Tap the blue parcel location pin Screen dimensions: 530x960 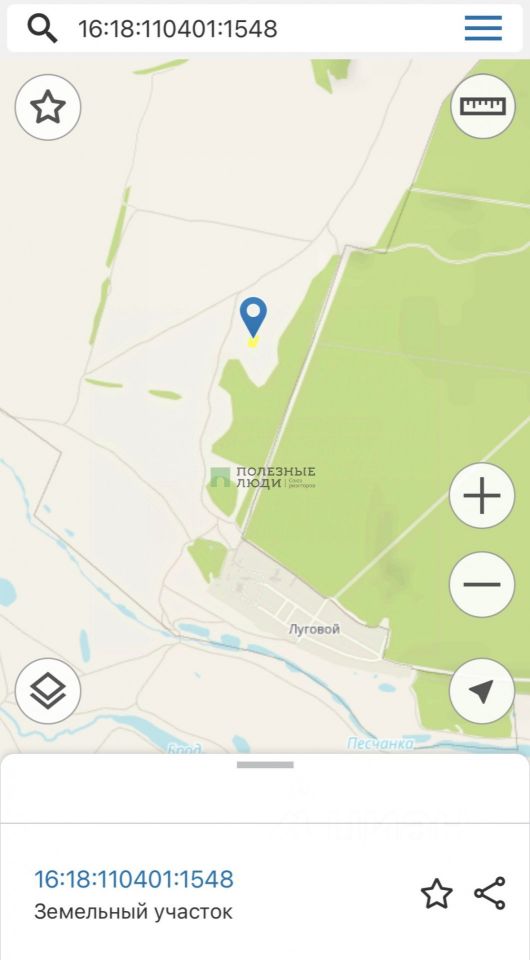pos(253,317)
